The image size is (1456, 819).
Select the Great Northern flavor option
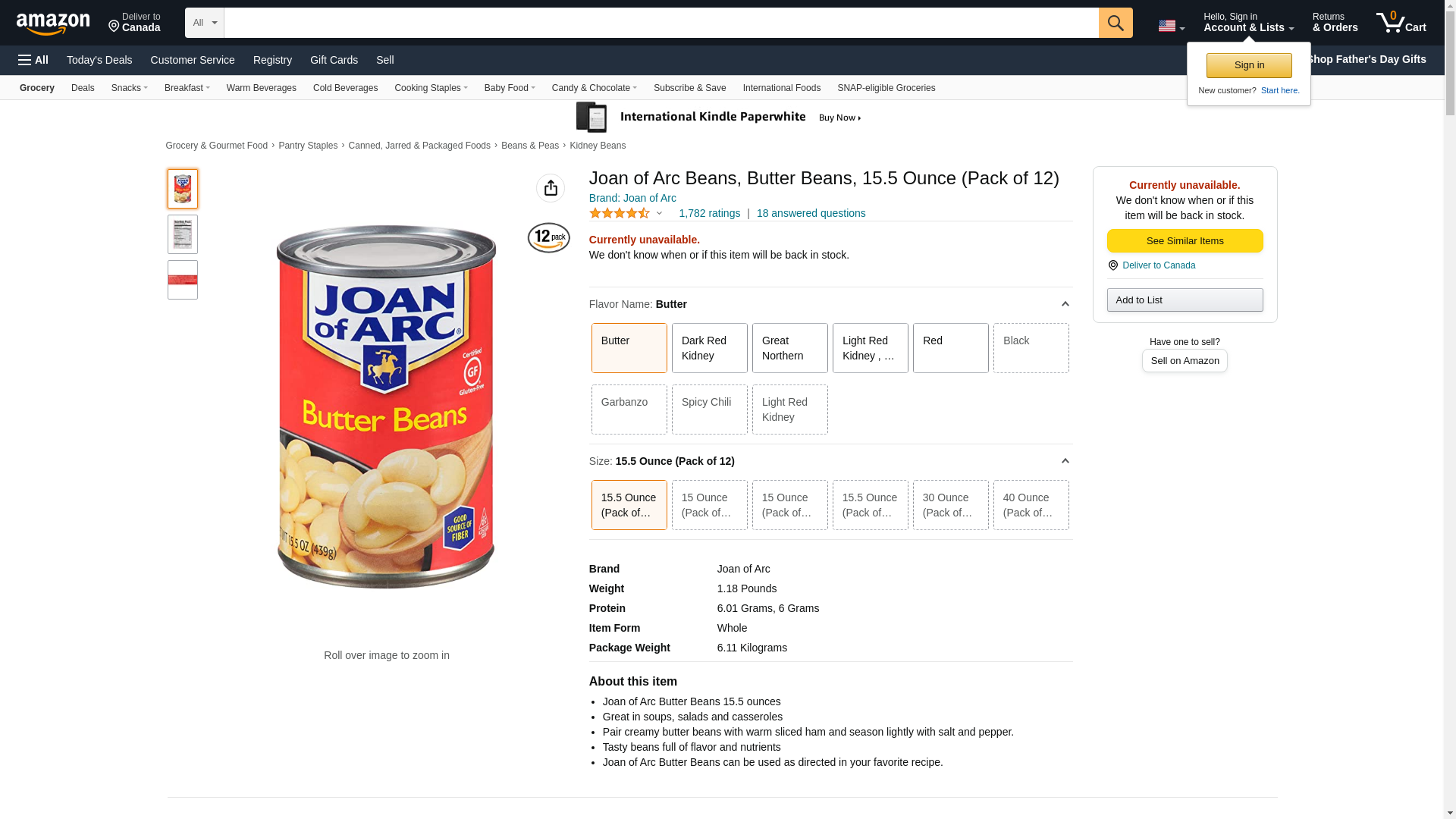coord(789,348)
